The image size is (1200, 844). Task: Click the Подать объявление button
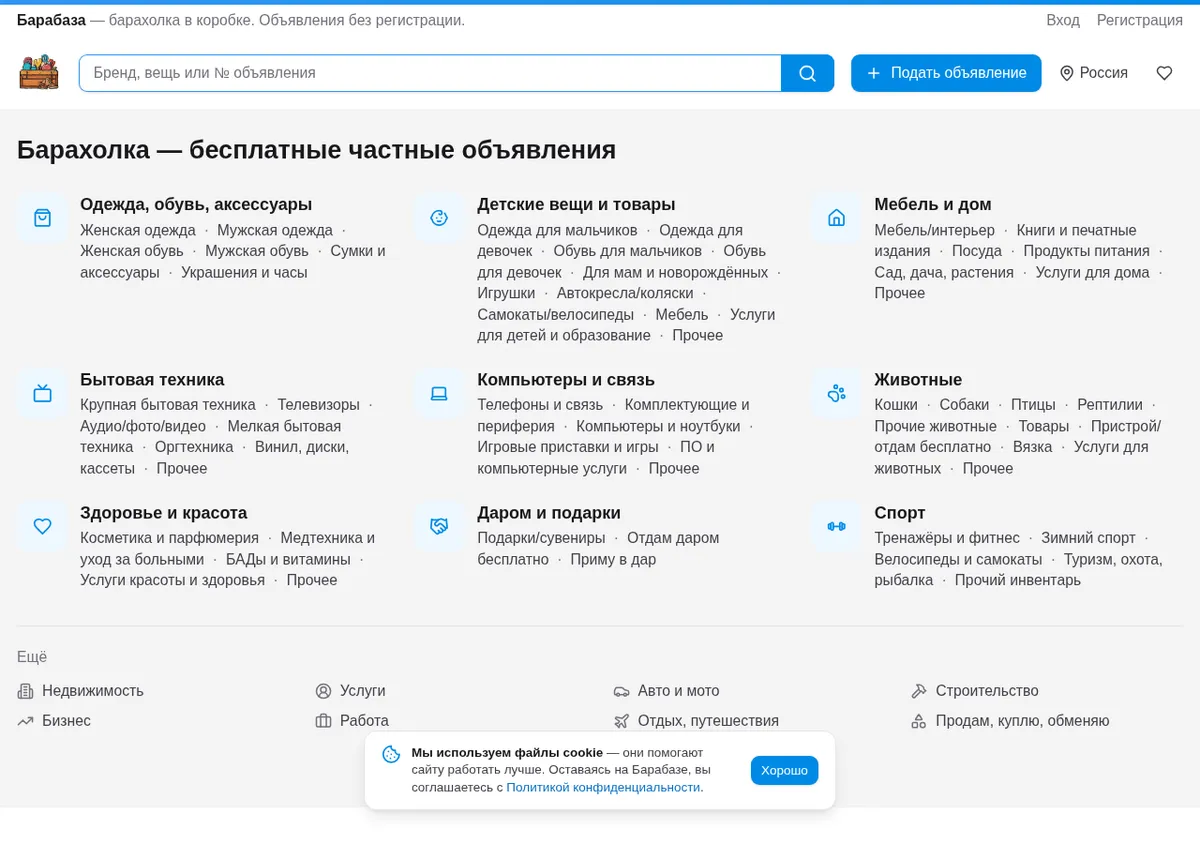tap(946, 73)
